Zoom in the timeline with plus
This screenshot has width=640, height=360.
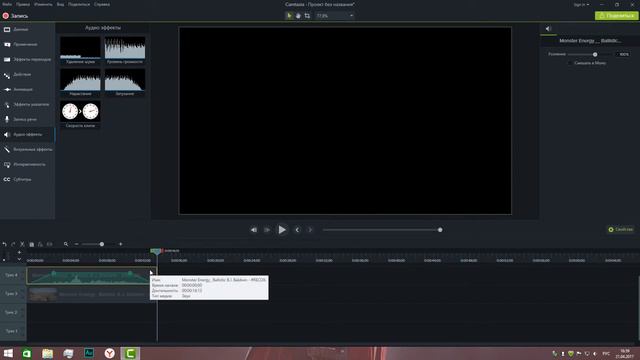120,244
